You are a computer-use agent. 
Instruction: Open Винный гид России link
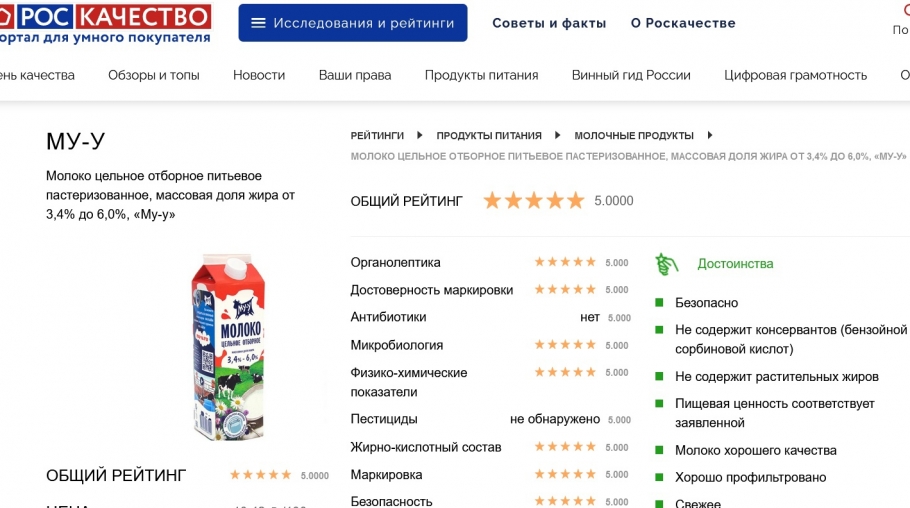(631, 75)
